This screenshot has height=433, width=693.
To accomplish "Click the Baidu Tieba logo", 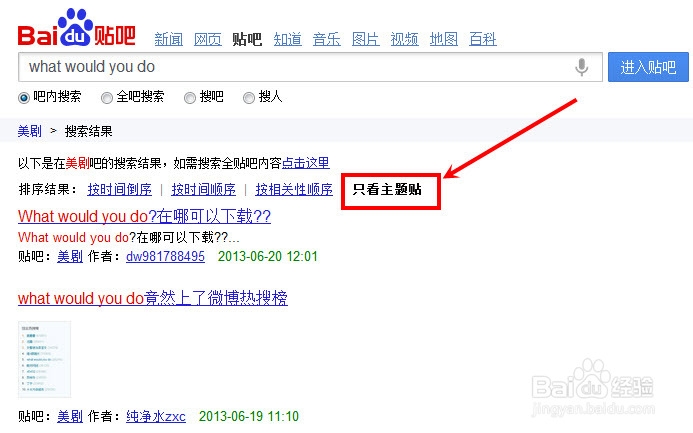I will (76, 27).
